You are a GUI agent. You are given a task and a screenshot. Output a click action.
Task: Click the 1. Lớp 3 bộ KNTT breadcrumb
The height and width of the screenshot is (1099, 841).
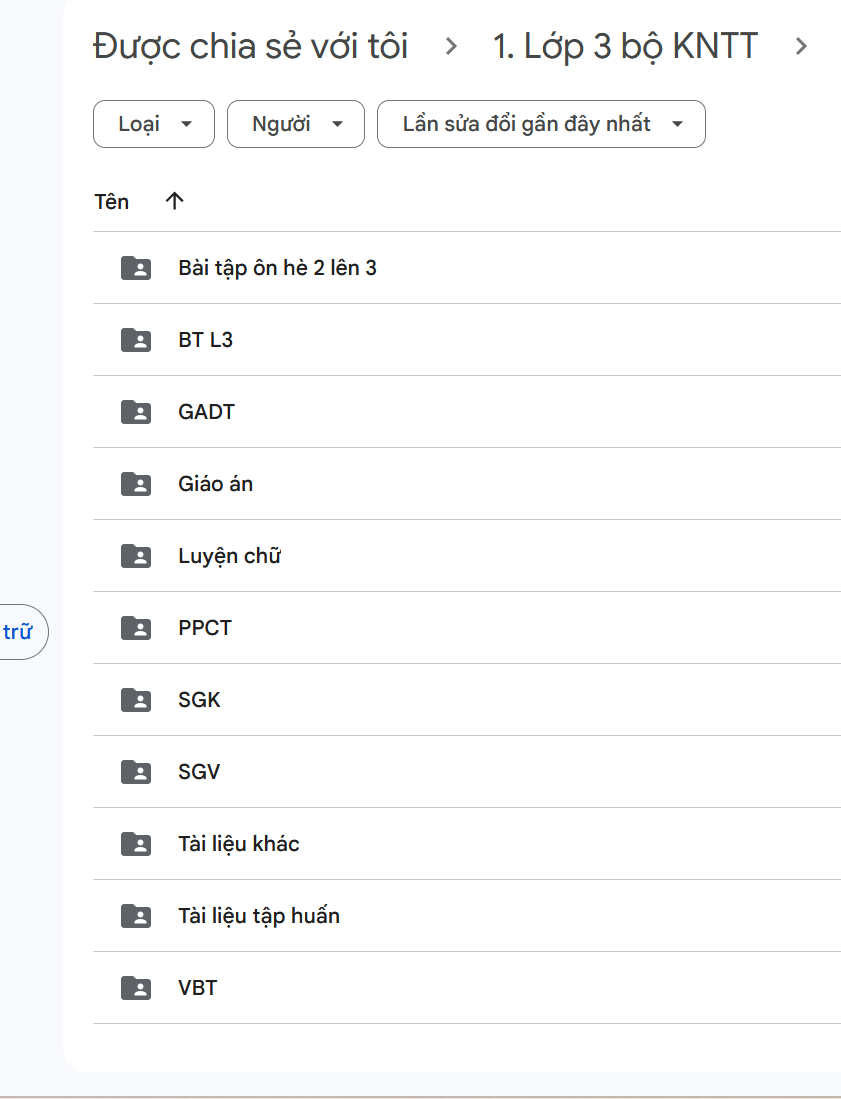click(625, 46)
